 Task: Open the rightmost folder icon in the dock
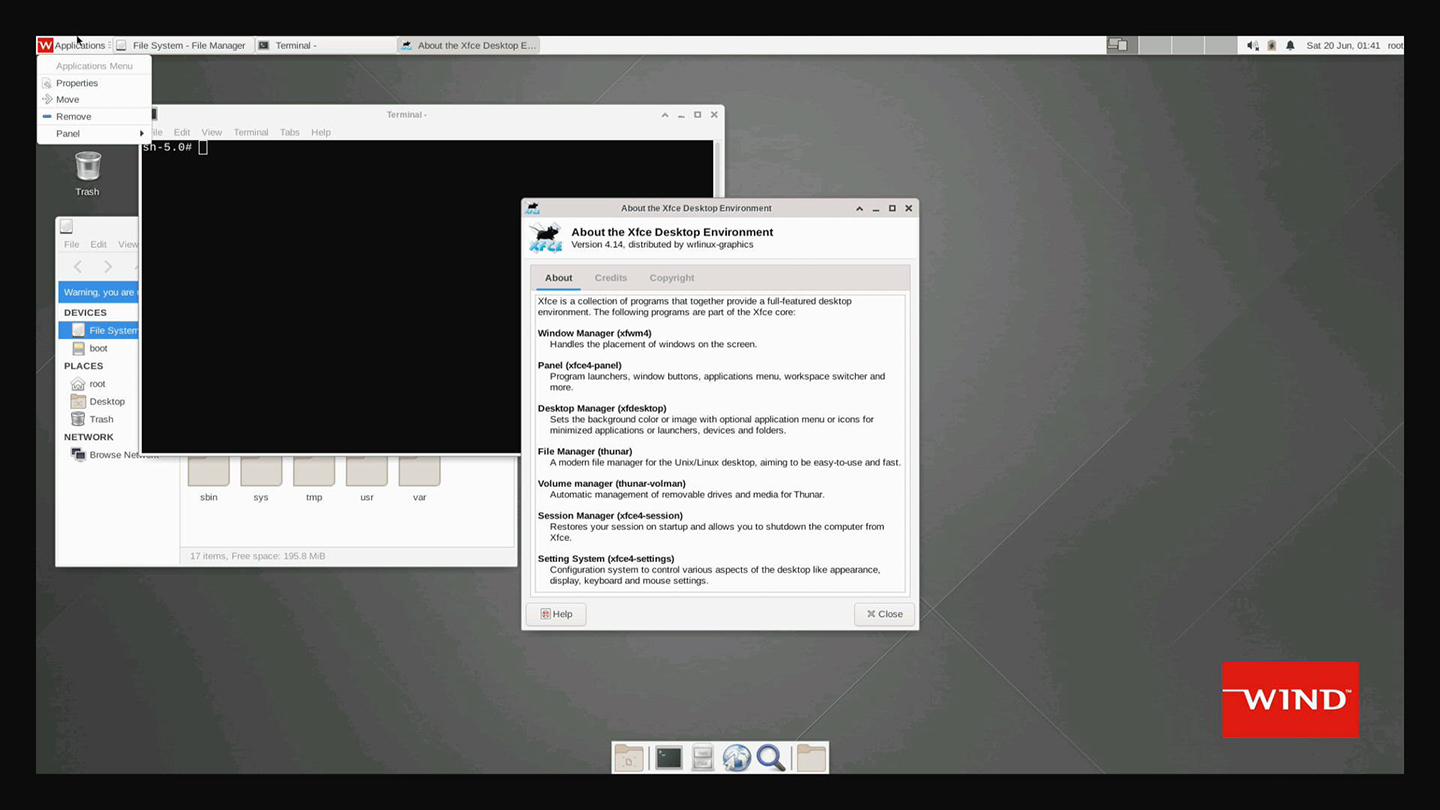pyautogui.click(x=811, y=758)
